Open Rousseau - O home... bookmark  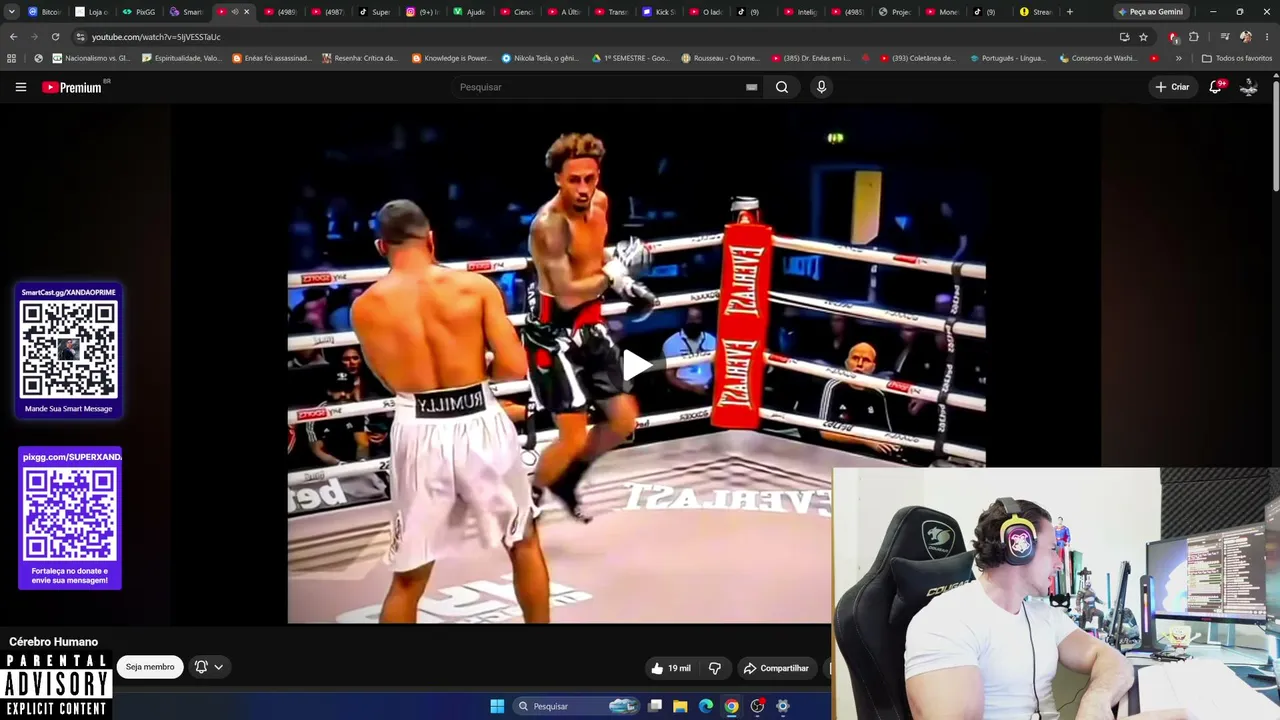click(x=720, y=58)
